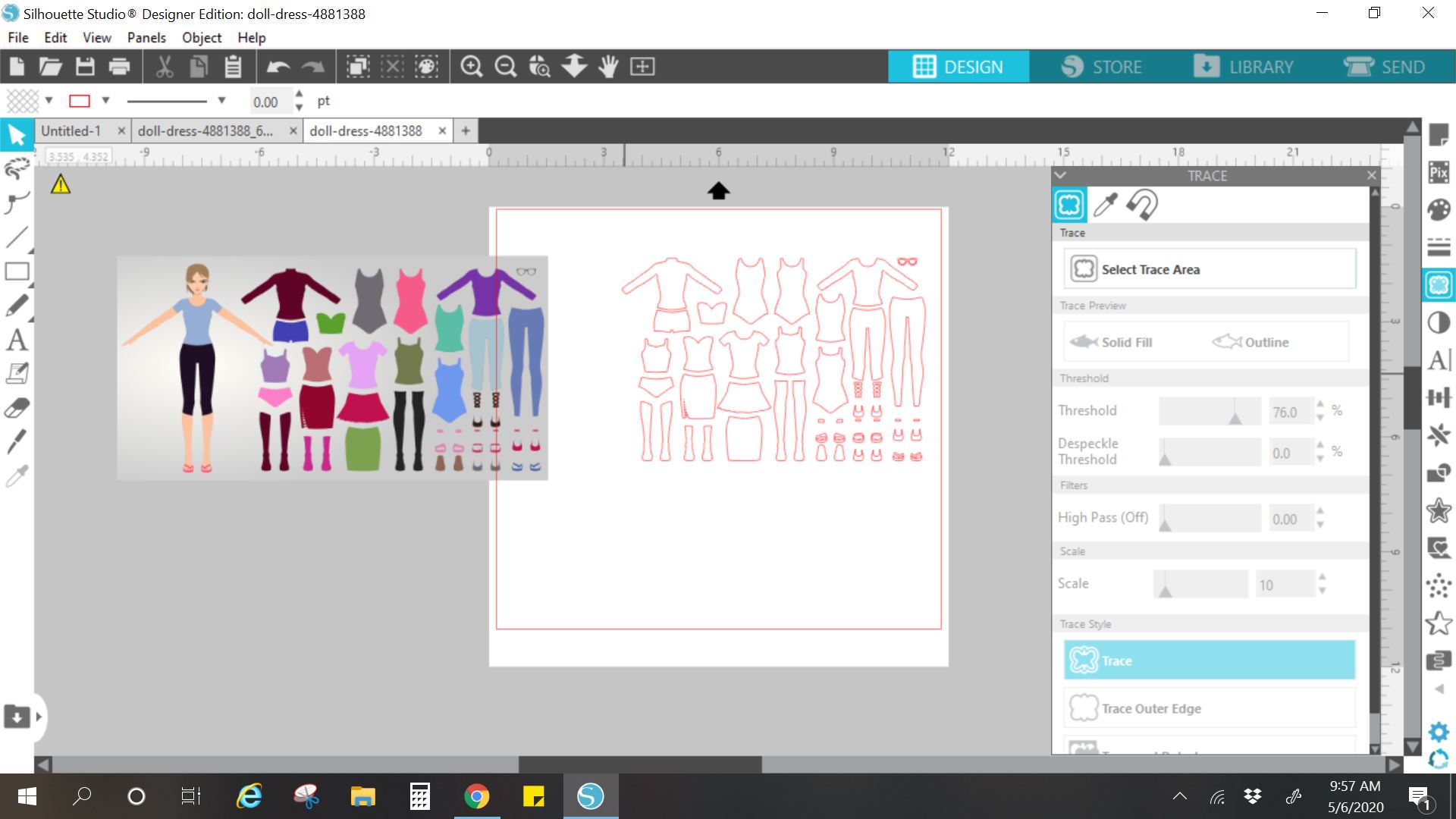The height and width of the screenshot is (819, 1456).
Task: Click the Zoom In magnifier
Action: pos(472,67)
